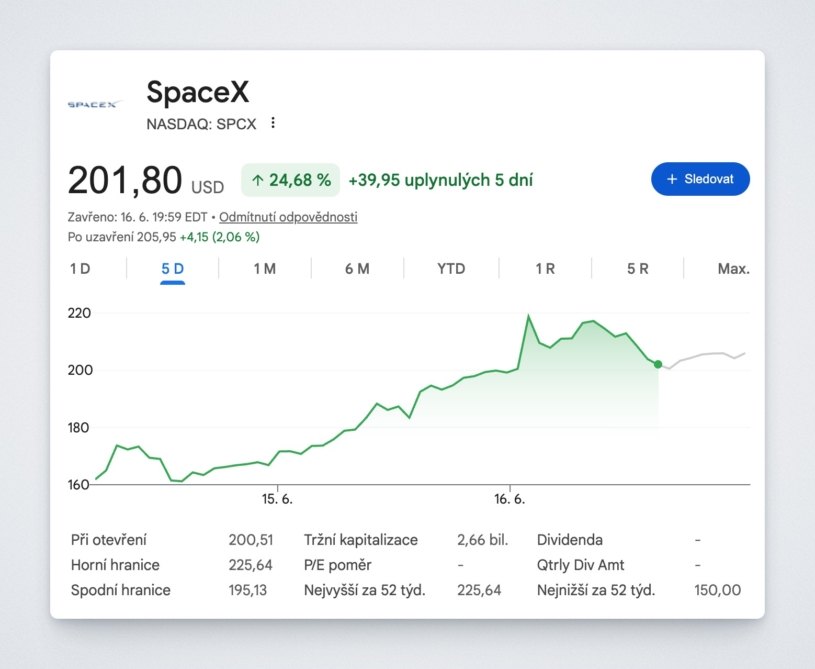Click the Sledovat follow button
Viewport: 815px width, 669px height.
point(700,179)
